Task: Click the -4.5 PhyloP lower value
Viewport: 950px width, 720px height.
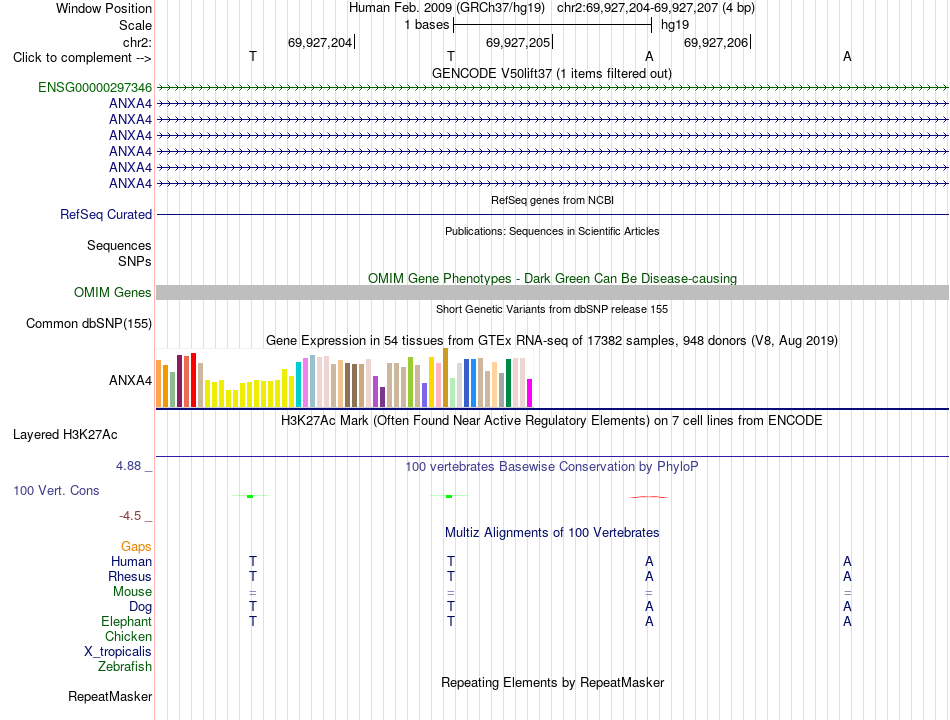Action: pos(130,516)
